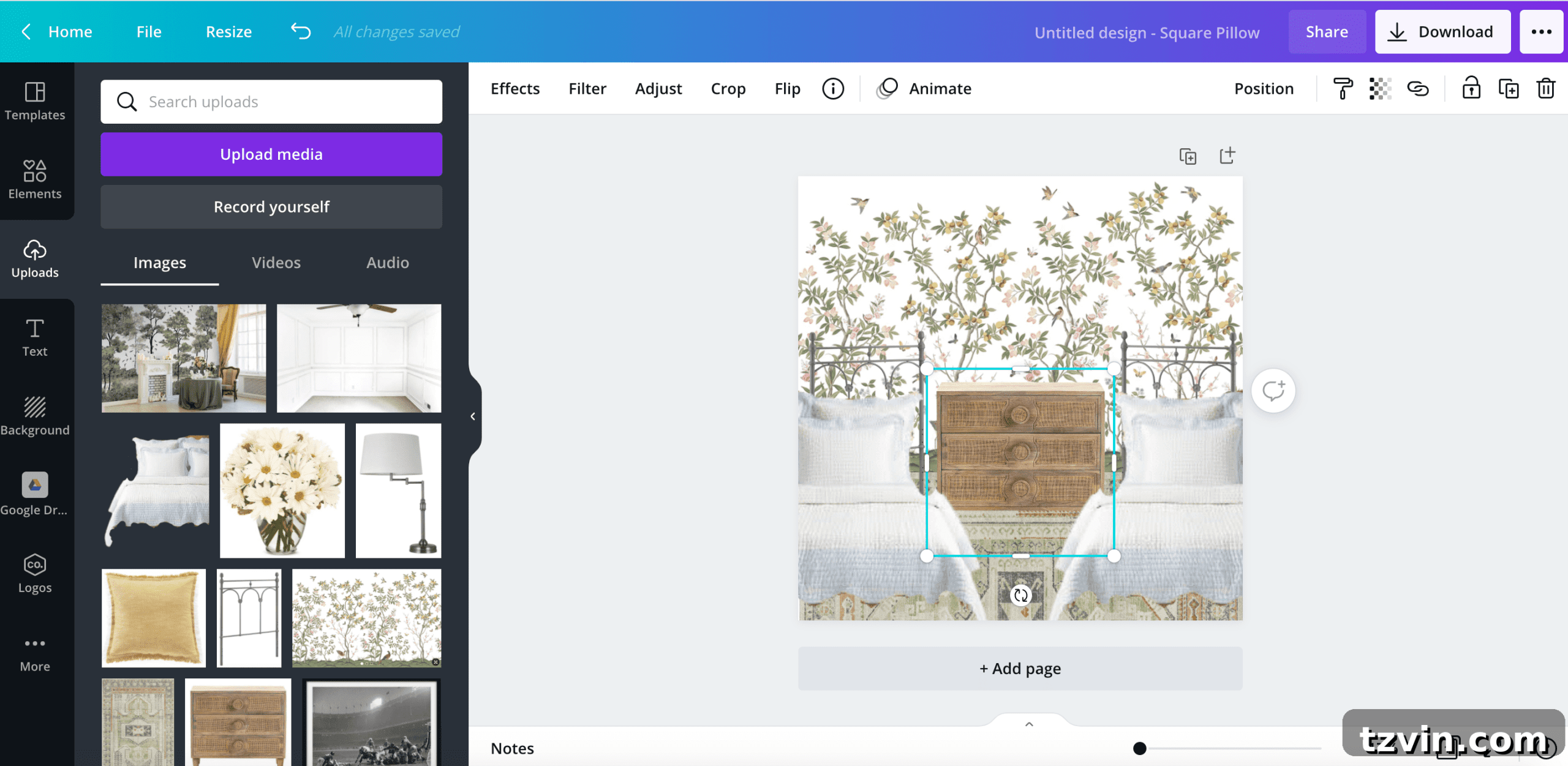Switch to the Videos tab
Screen dimensions: 1568x766
click(276, 263)
